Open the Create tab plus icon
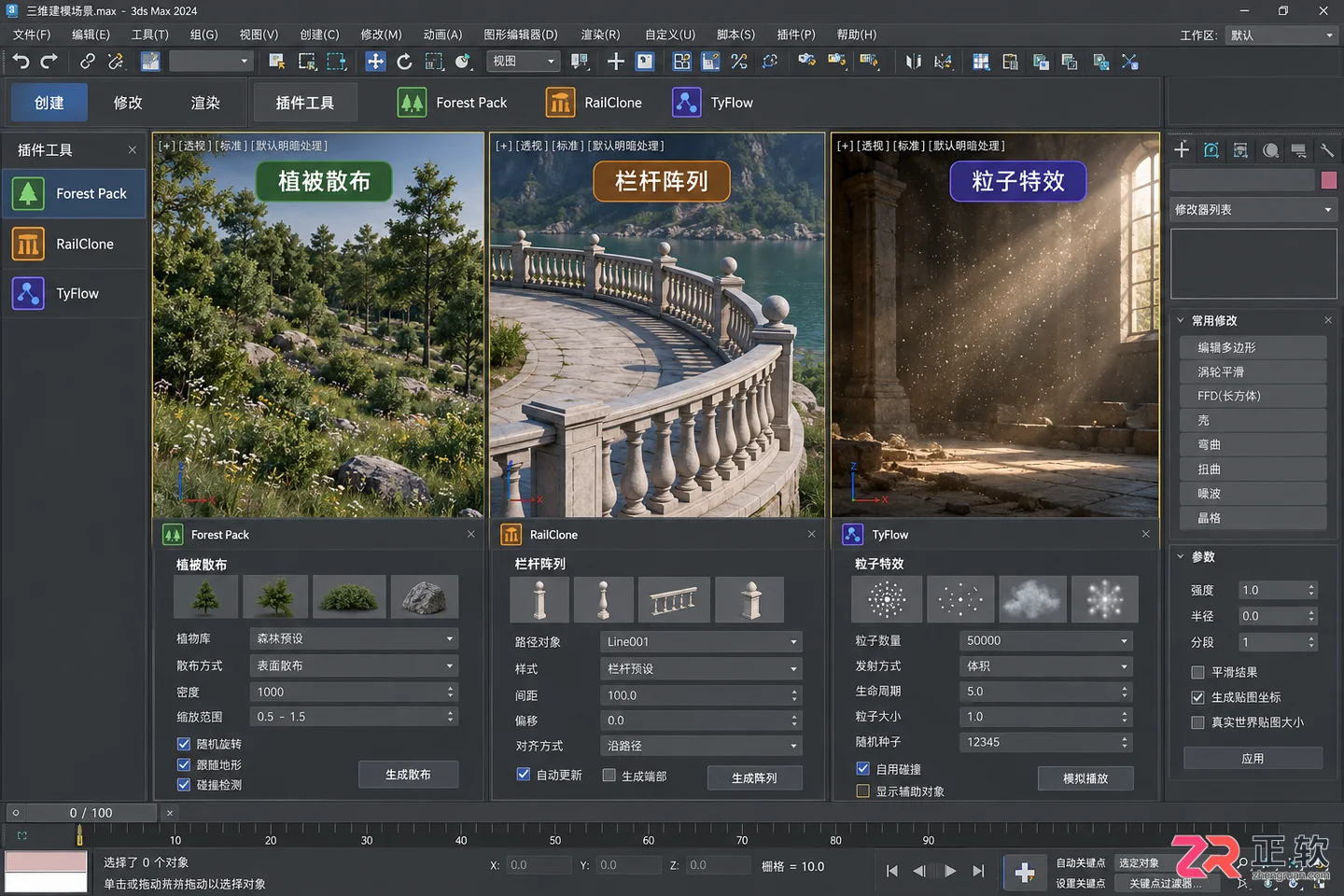 1182,149
